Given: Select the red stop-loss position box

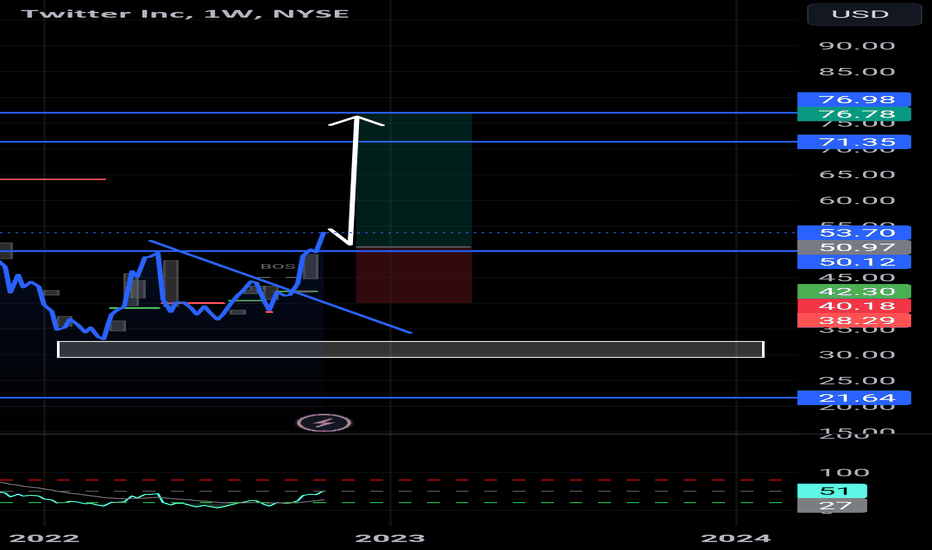Looking at the screenshot, I should pyautogui.click(x=414, y=275).
